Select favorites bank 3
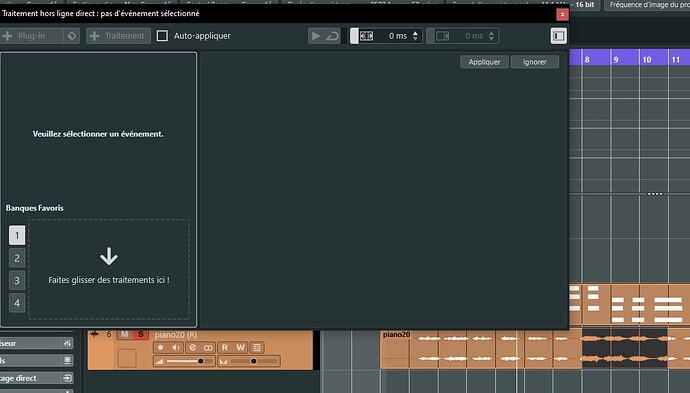 (17, 280)
